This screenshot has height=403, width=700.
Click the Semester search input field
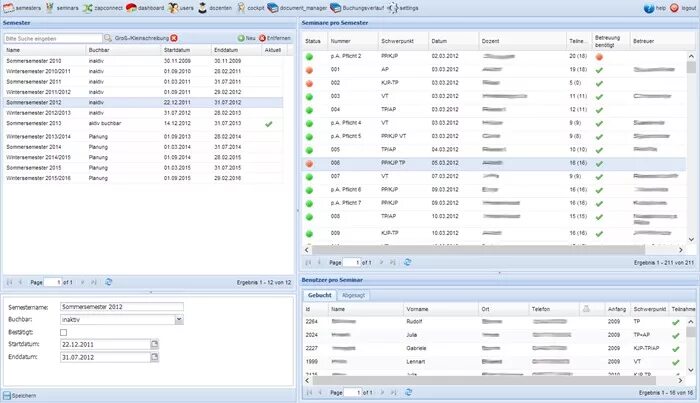[x=53, y=38]
